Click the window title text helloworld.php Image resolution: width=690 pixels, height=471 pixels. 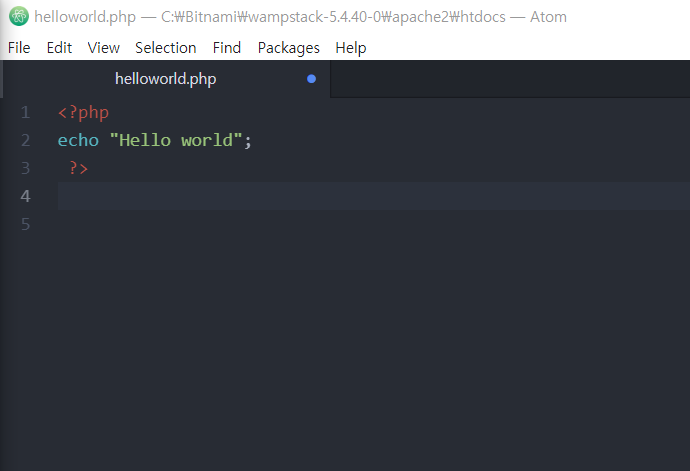tap(85, 17)
